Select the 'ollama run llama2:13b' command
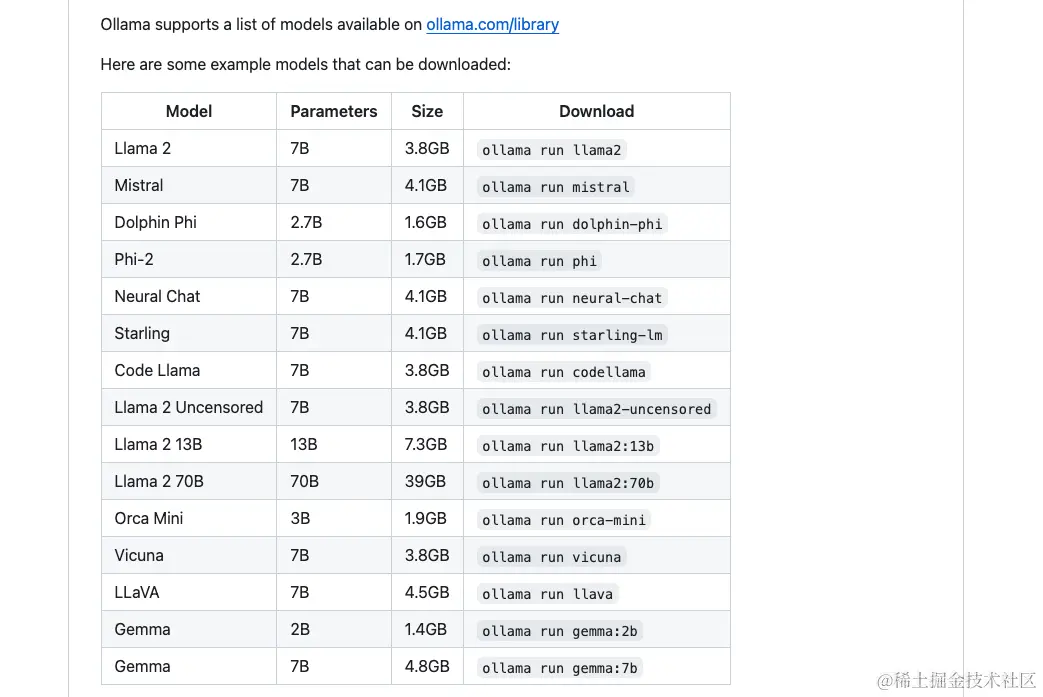This screenshot has height=697, width=1043. [568, 446]
